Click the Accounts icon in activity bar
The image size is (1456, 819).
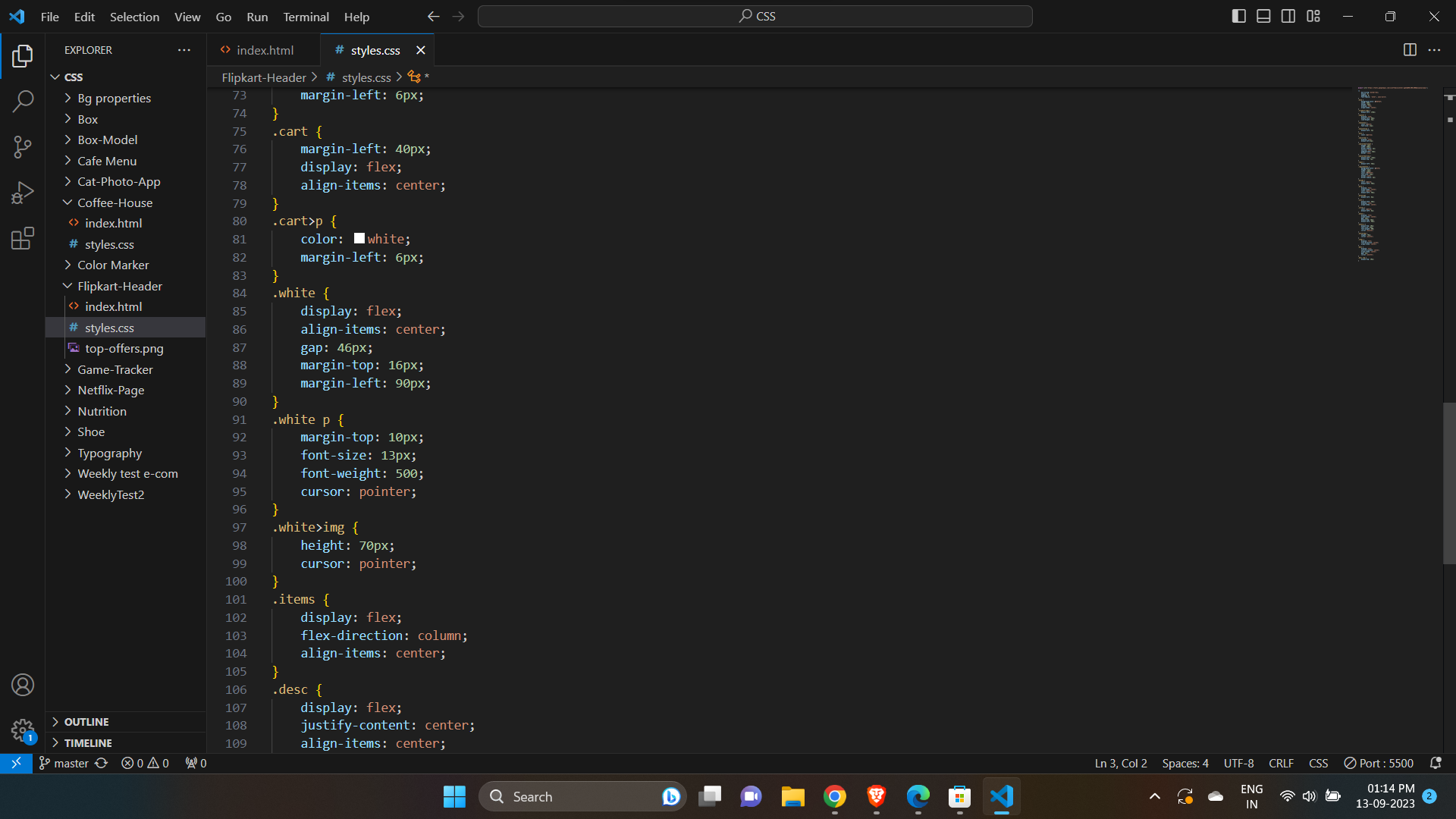(23, 685)
